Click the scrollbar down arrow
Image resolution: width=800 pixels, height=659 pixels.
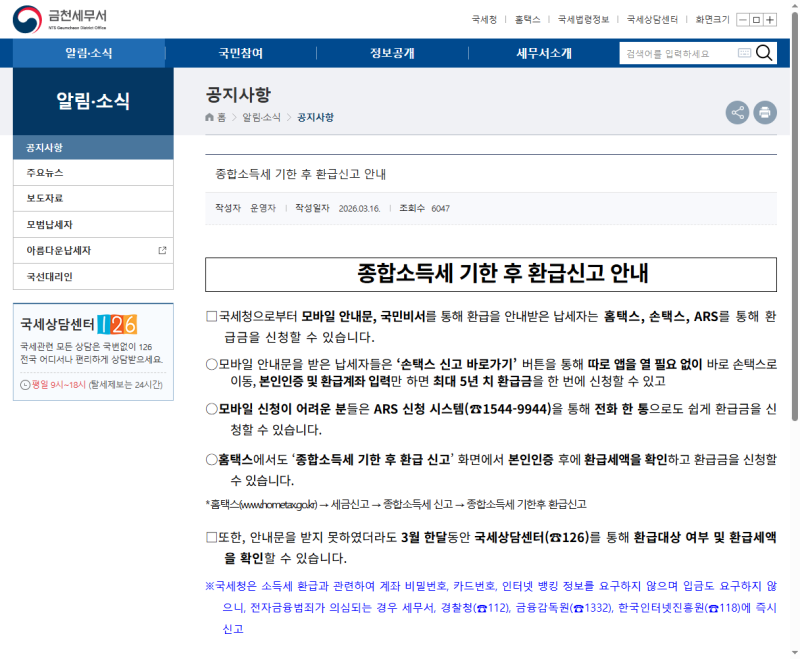794,652
